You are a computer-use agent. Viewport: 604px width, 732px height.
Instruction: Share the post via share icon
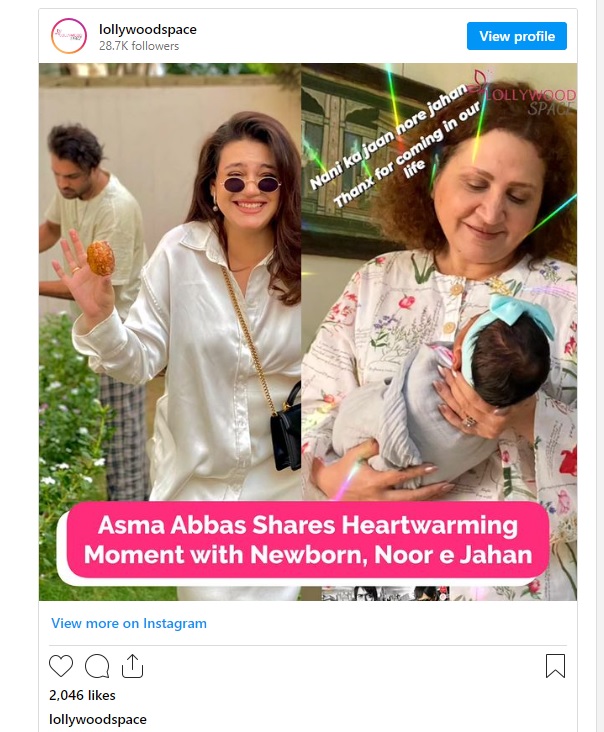pos(132,666)
